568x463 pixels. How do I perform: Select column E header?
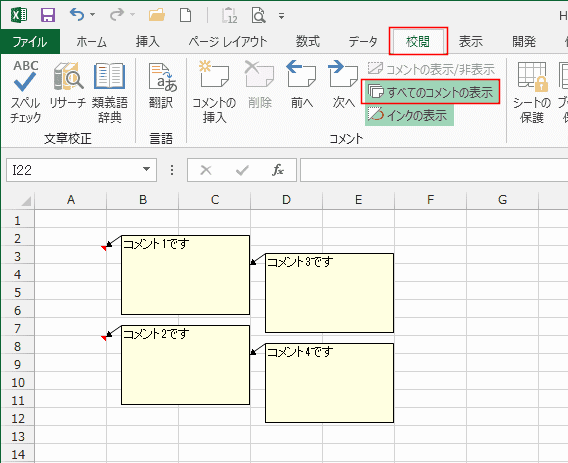[359, 200]
